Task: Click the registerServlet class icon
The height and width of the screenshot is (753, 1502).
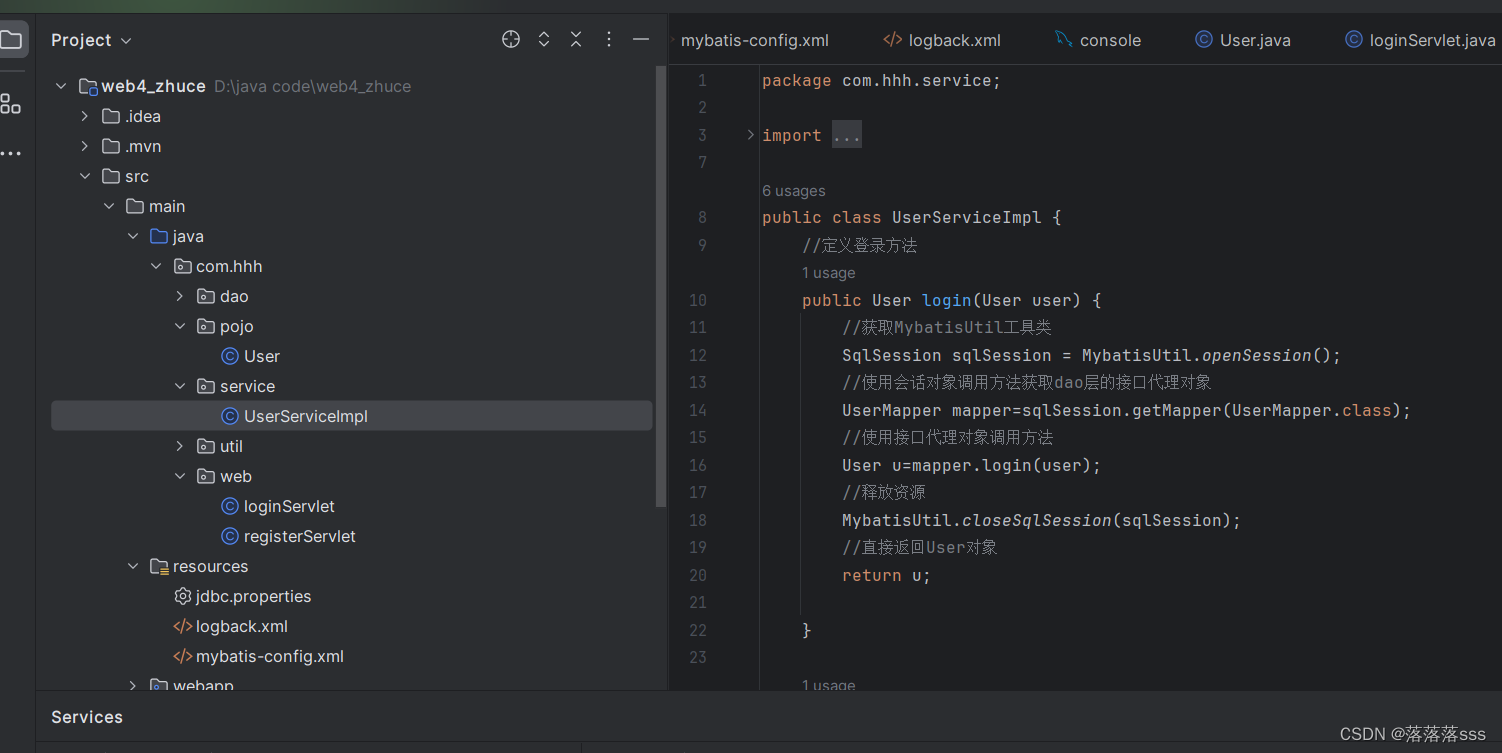Action: (232, 536)
